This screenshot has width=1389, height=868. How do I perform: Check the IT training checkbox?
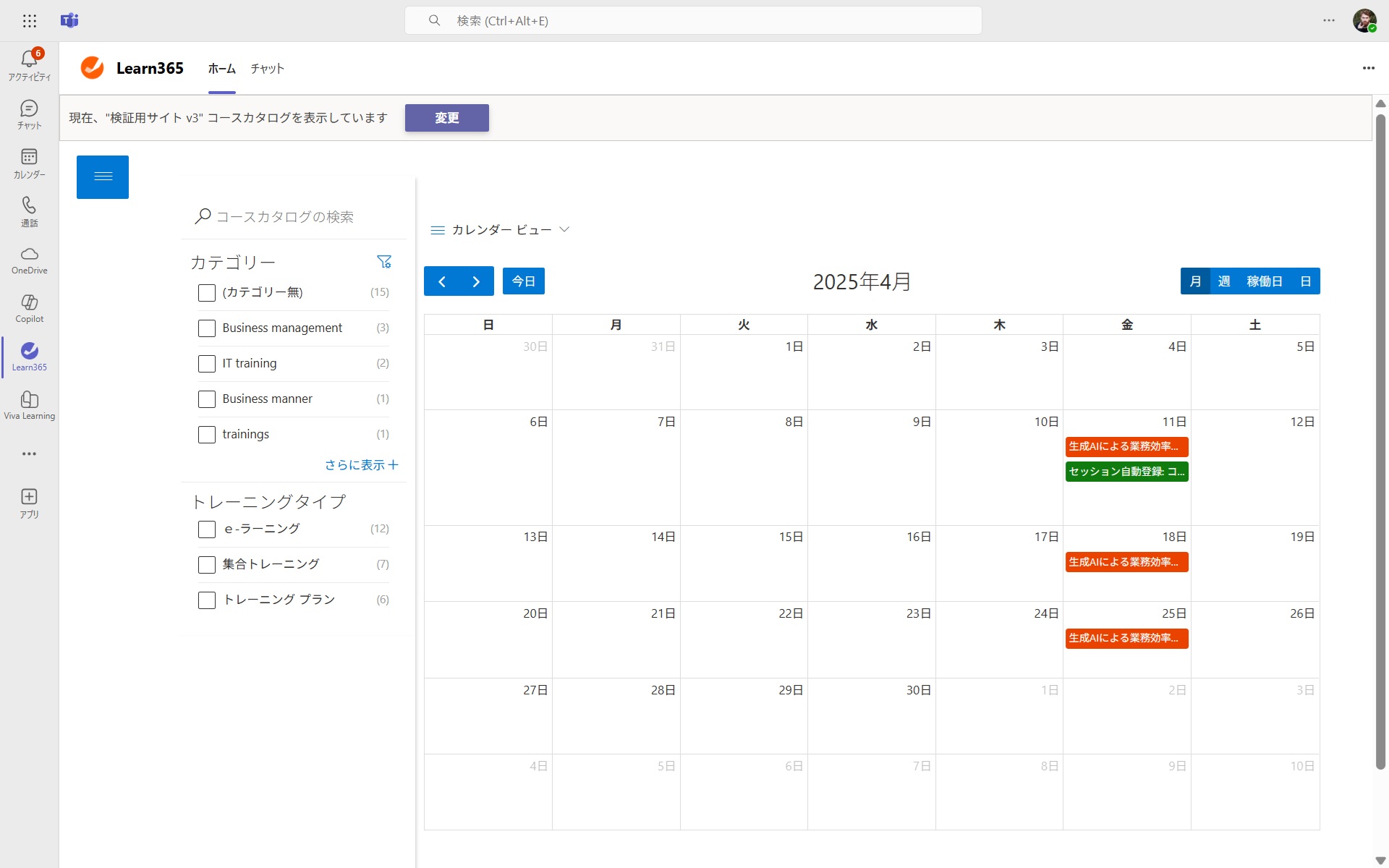(x=207, y=363)
